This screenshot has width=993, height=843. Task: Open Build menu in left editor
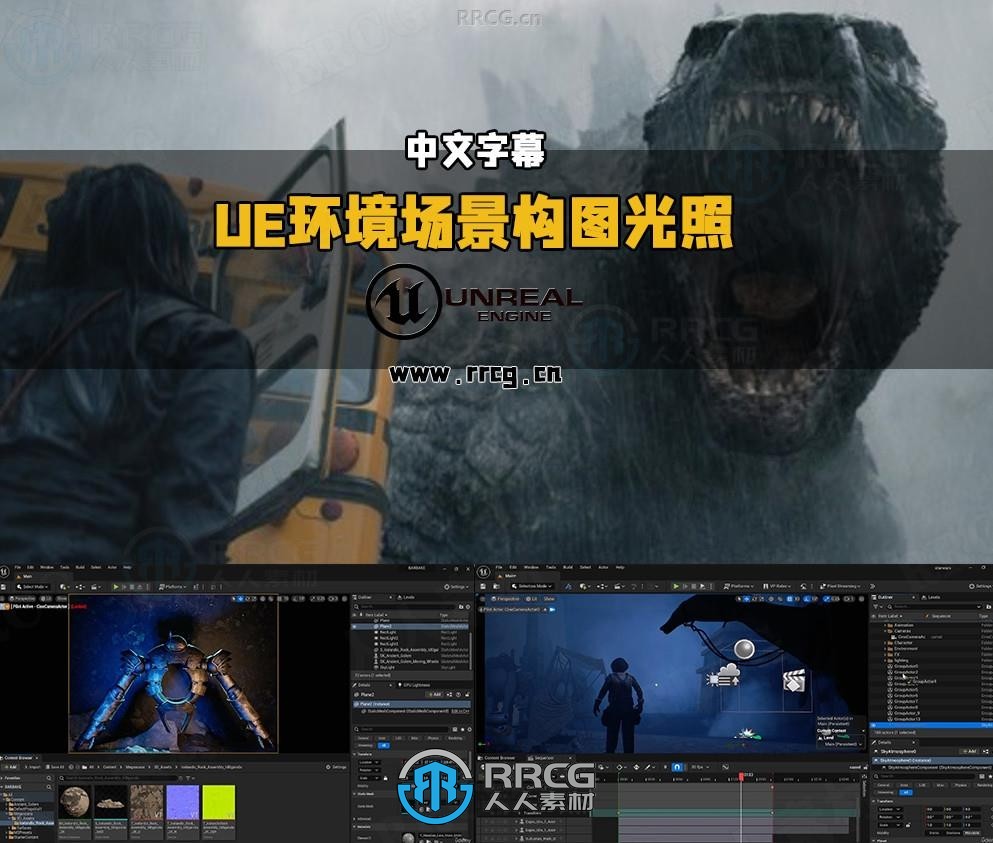pyautogui.click(x=80, y=567)
